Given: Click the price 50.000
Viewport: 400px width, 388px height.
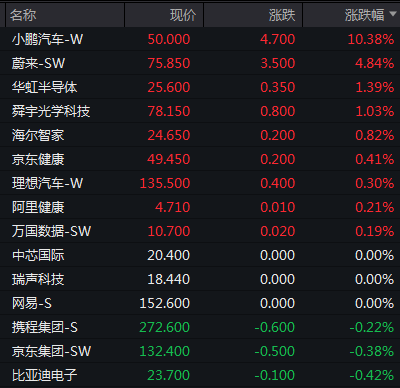Looking at the screenshot, I should 169,39.
